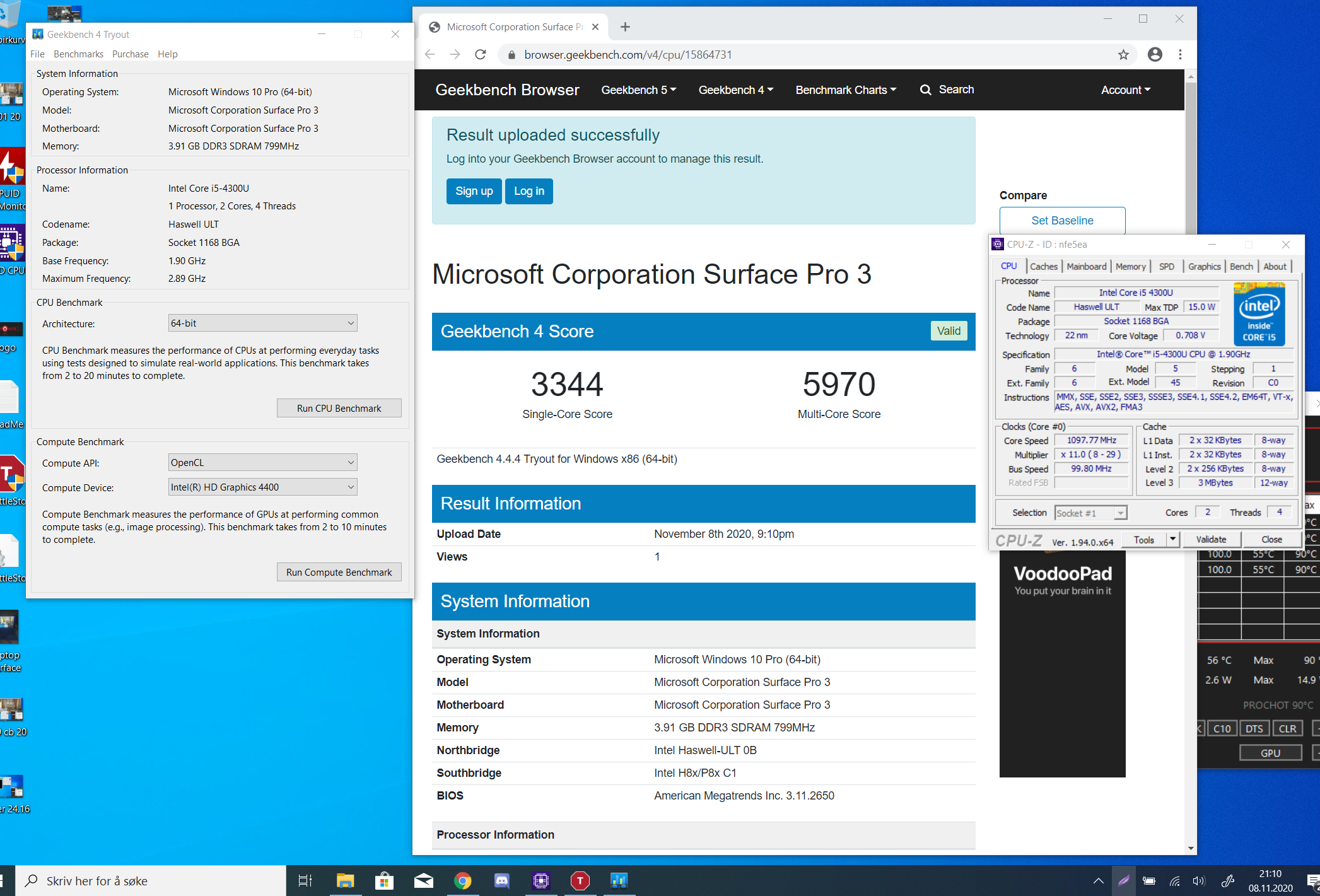
Task: Open Geekbench File menu
Action: (x=38, y=54)
